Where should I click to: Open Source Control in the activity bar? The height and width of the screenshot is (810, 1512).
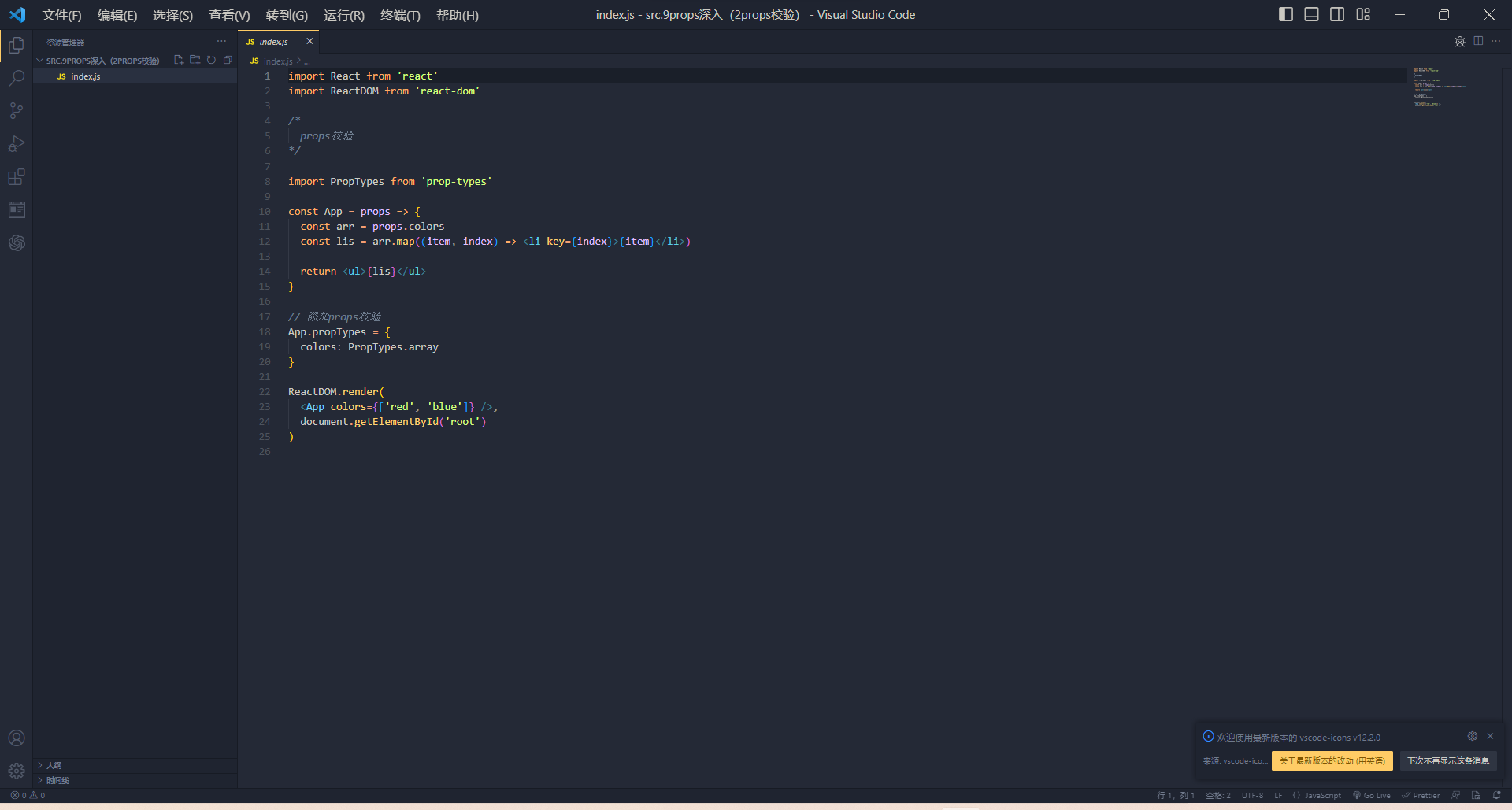(17, 110)
